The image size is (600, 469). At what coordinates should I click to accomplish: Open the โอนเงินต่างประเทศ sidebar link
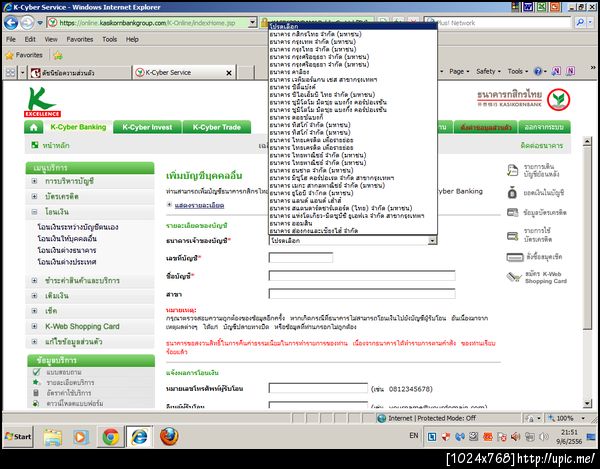[67, 262]
